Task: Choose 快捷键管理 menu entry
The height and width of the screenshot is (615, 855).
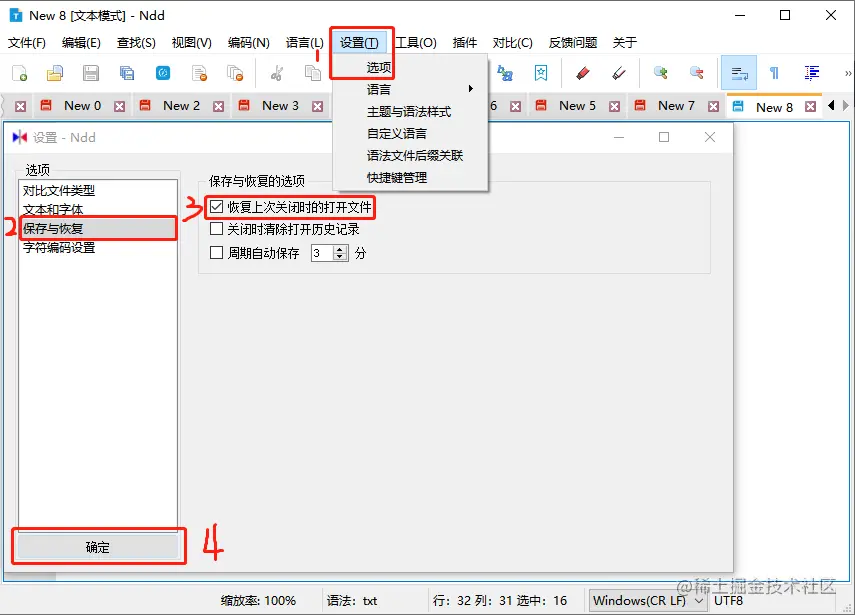Action: 410,177
